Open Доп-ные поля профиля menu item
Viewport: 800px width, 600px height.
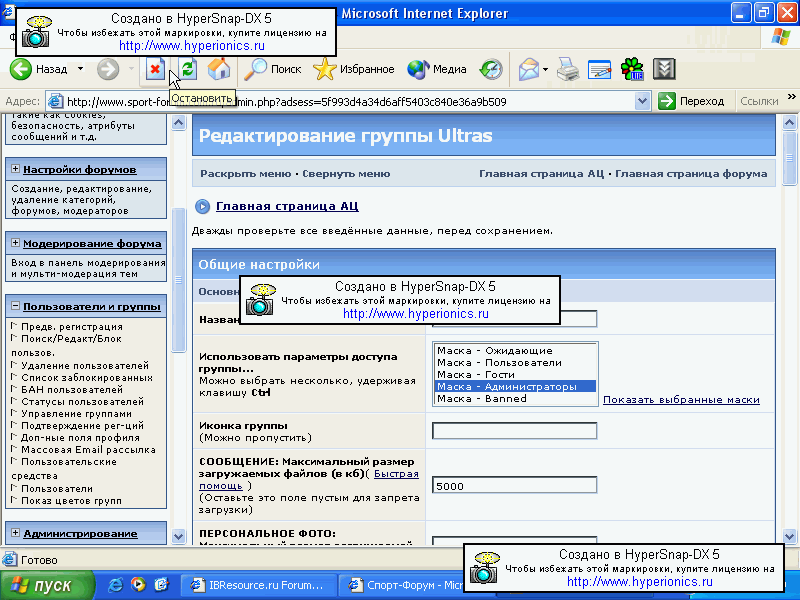(80, 437)
